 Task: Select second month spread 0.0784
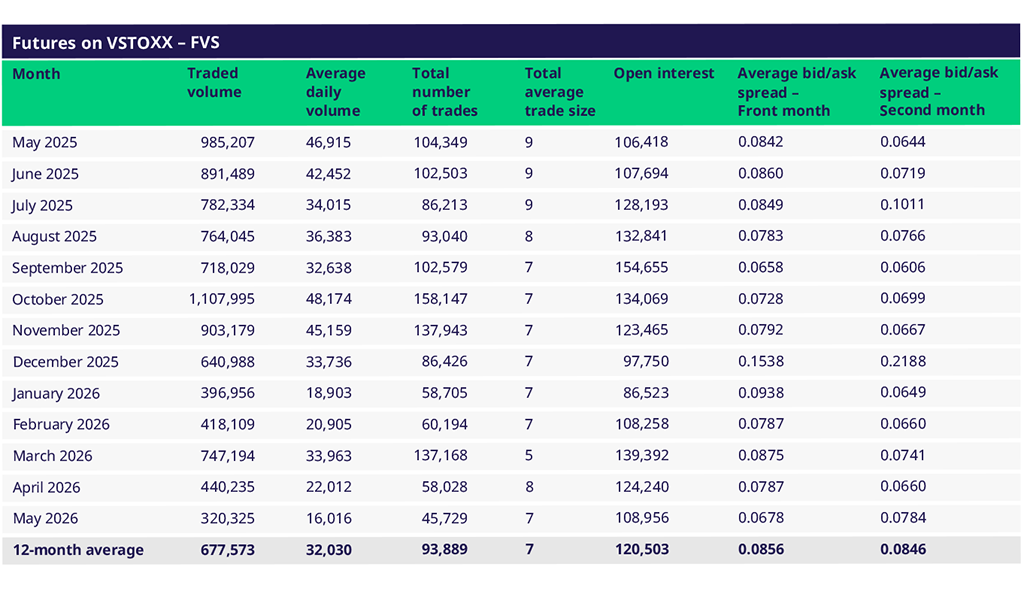pyautogui.click(x=903, y=518)
